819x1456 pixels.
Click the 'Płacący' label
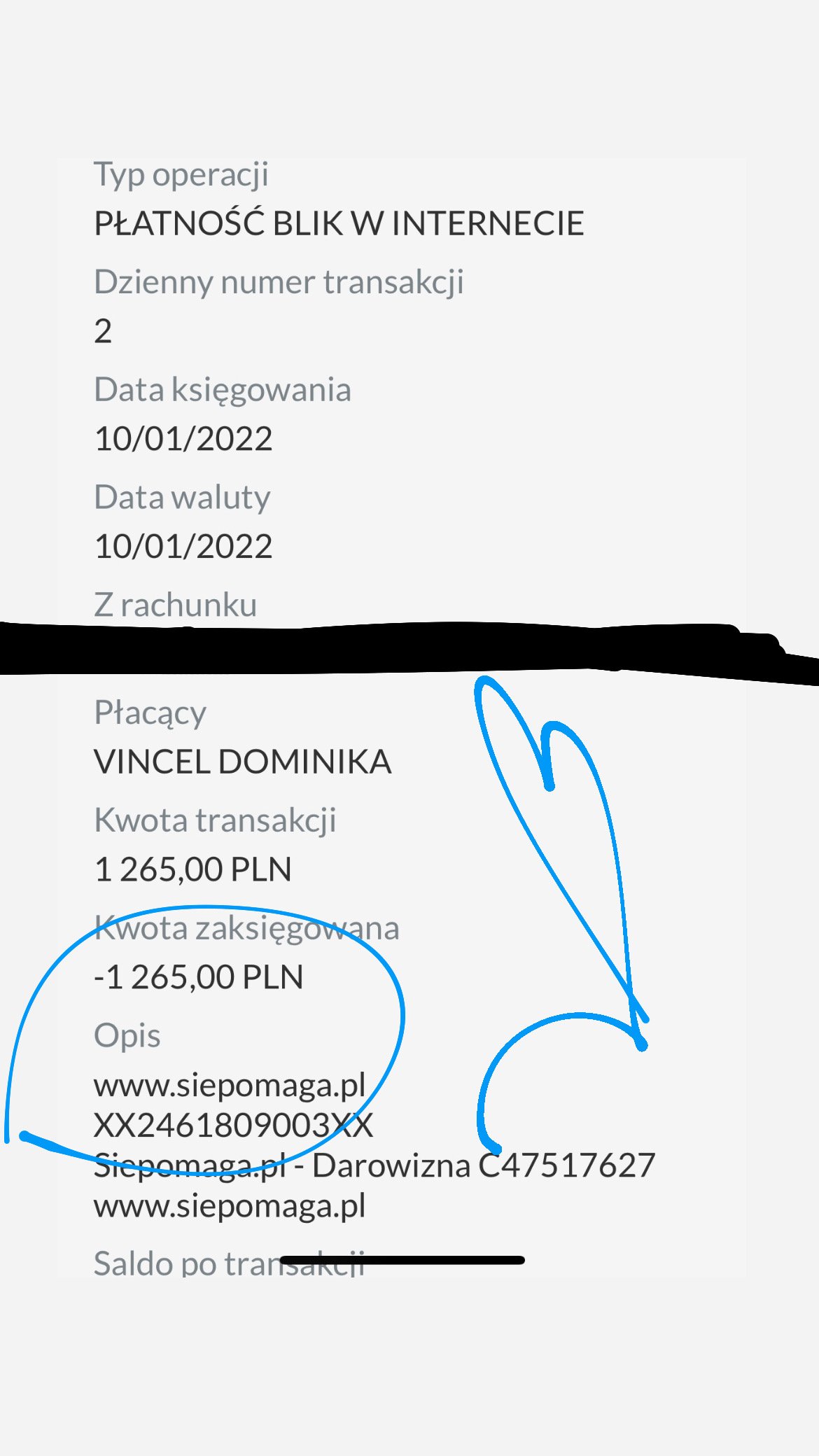click(x=150, y=714)
